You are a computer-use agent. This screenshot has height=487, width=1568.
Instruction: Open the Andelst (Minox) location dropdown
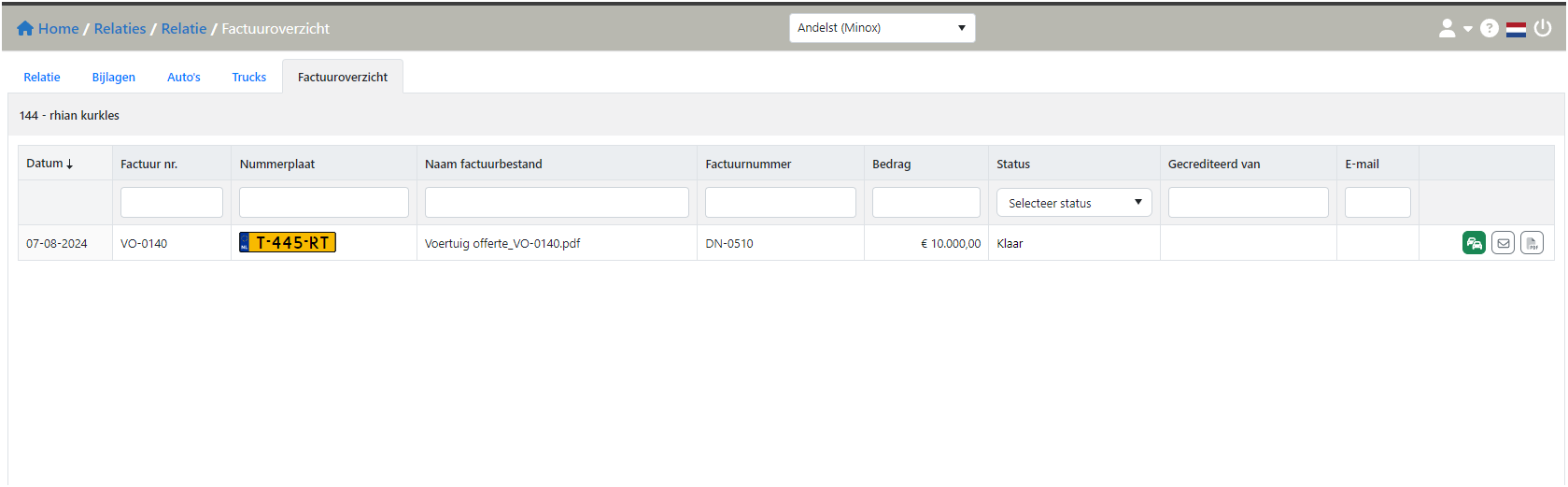click(x=882, y=28)
